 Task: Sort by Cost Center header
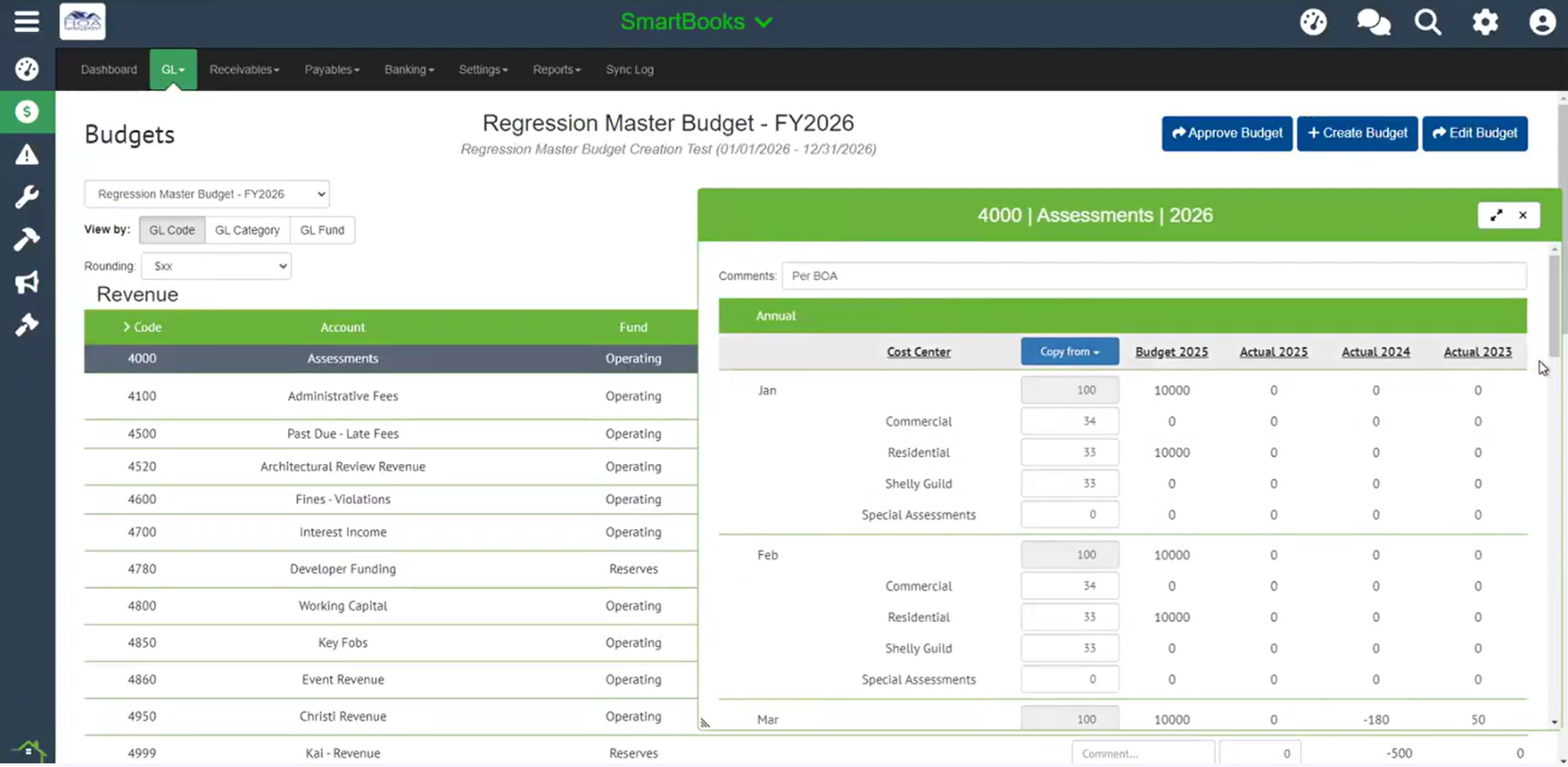pos(918,352)
